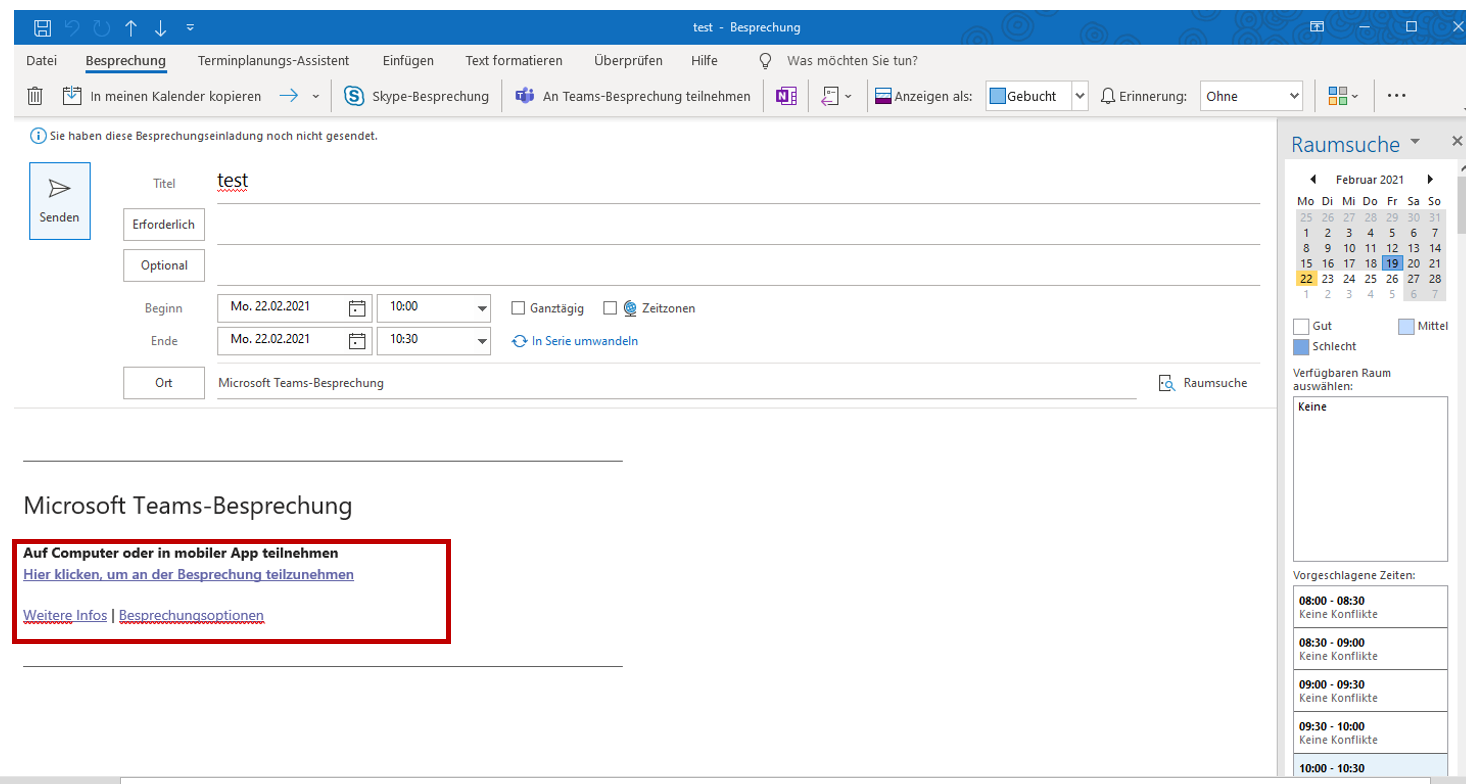Click the trash delete icon in toolbar
The height and width of the screenshot is (784, 1466).
(35, 96)
